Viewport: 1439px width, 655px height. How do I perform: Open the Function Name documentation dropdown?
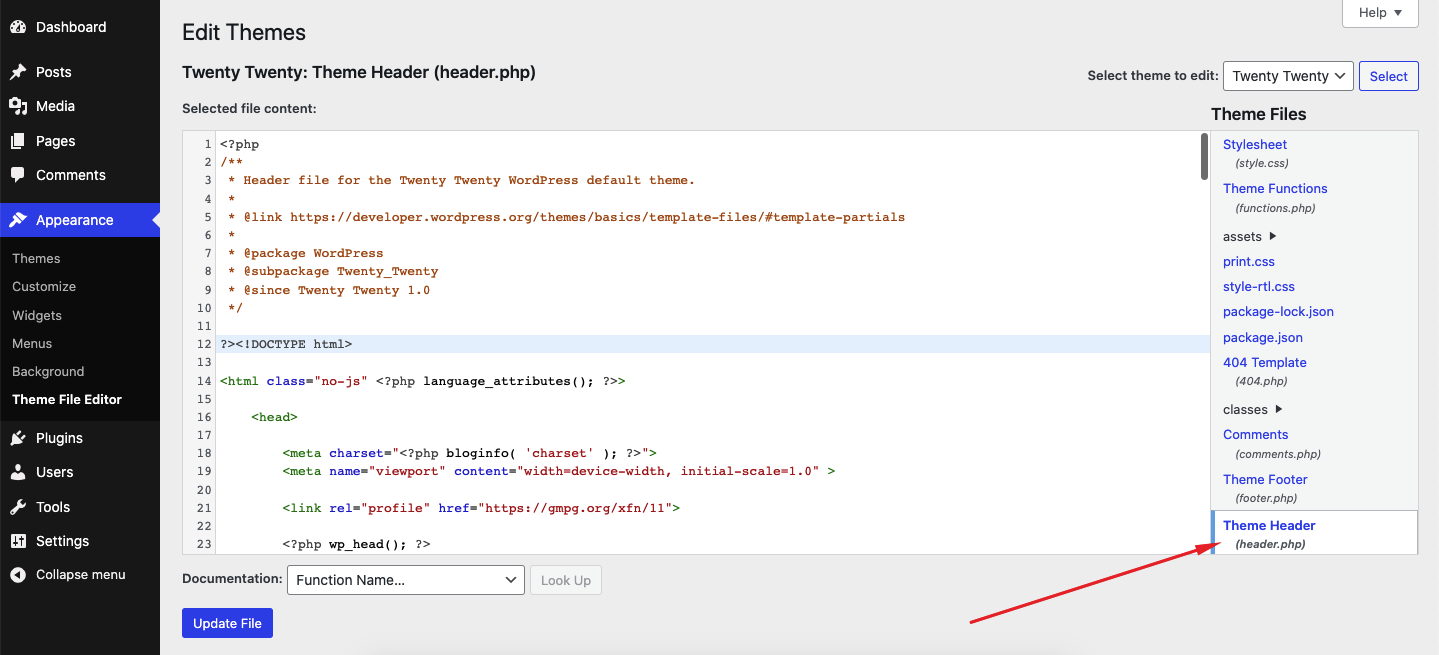[405, 579]
